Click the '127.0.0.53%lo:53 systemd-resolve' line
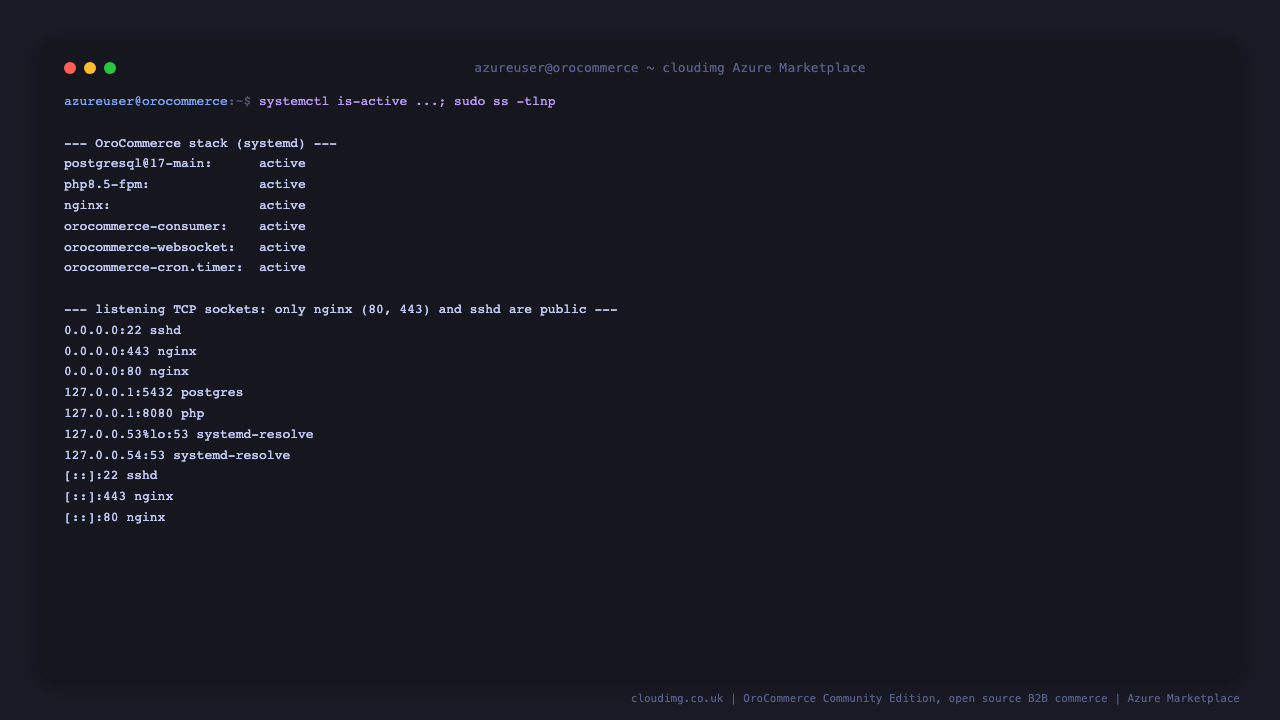This screenshot has width=1280, height=720. coord(189,434)
